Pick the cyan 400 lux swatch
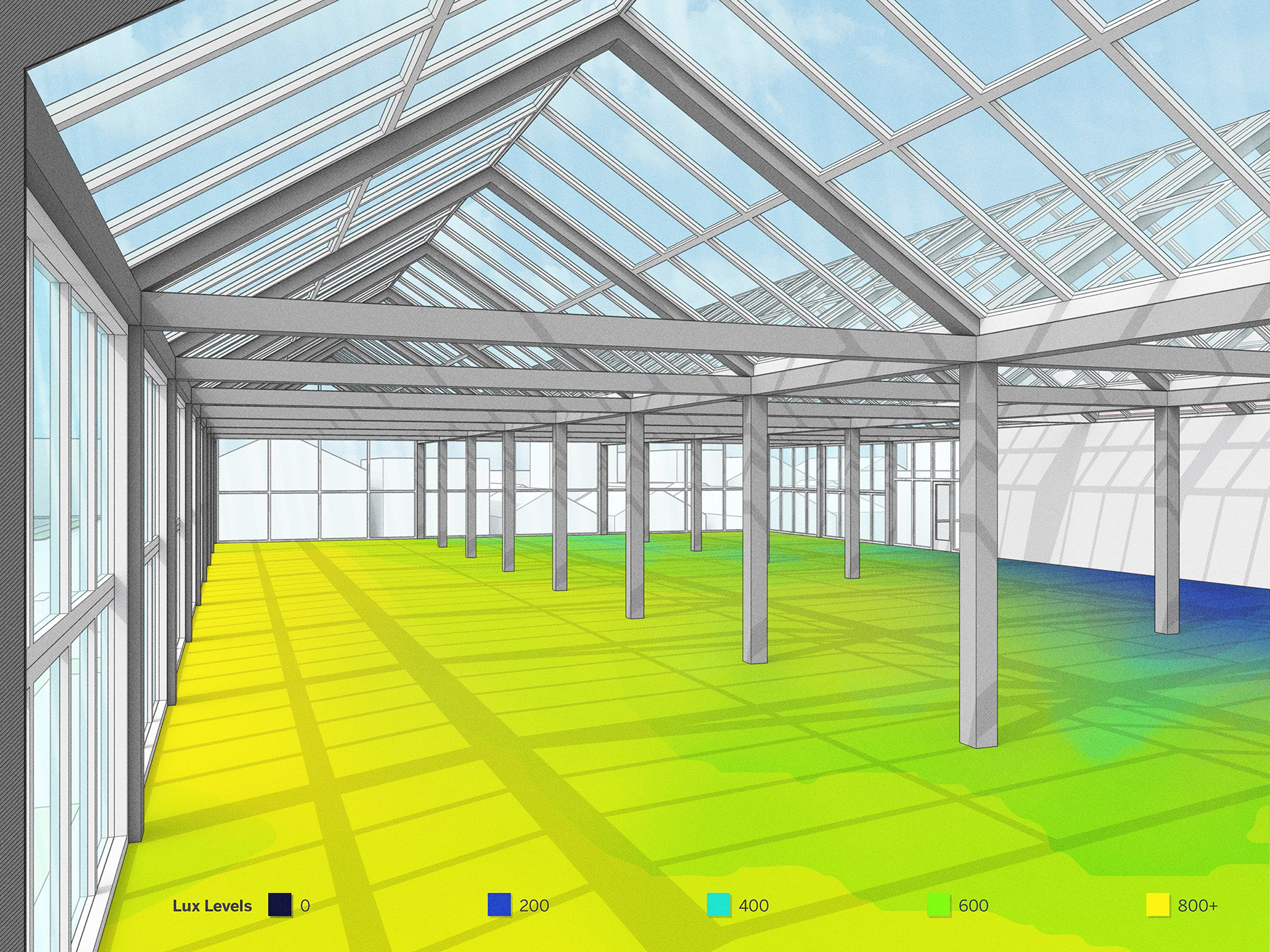The height and width of the screenshot is (952, 1270). (718, 905)
